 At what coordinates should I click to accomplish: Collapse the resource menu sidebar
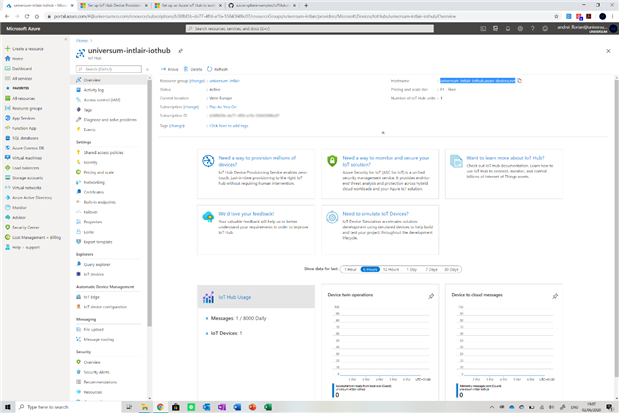pos(145,69)
